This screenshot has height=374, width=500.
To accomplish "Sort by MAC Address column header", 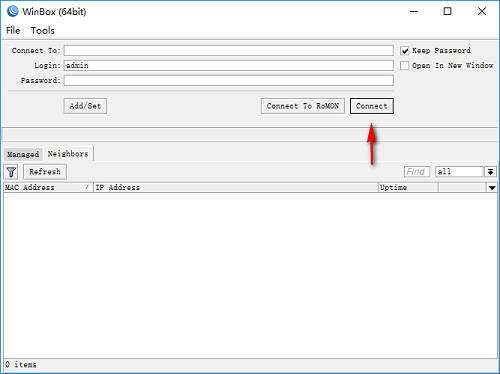I will click(x=48, y=188).
